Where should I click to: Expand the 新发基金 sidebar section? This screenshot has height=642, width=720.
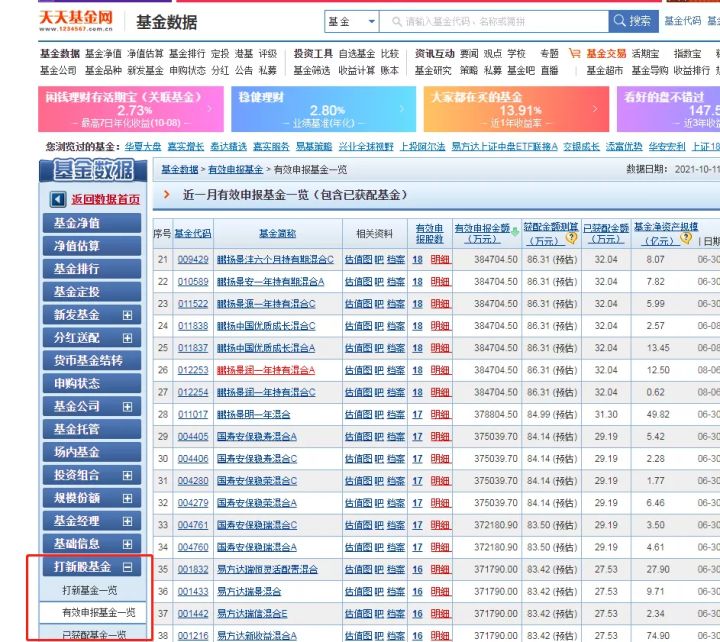coord(127,315)
